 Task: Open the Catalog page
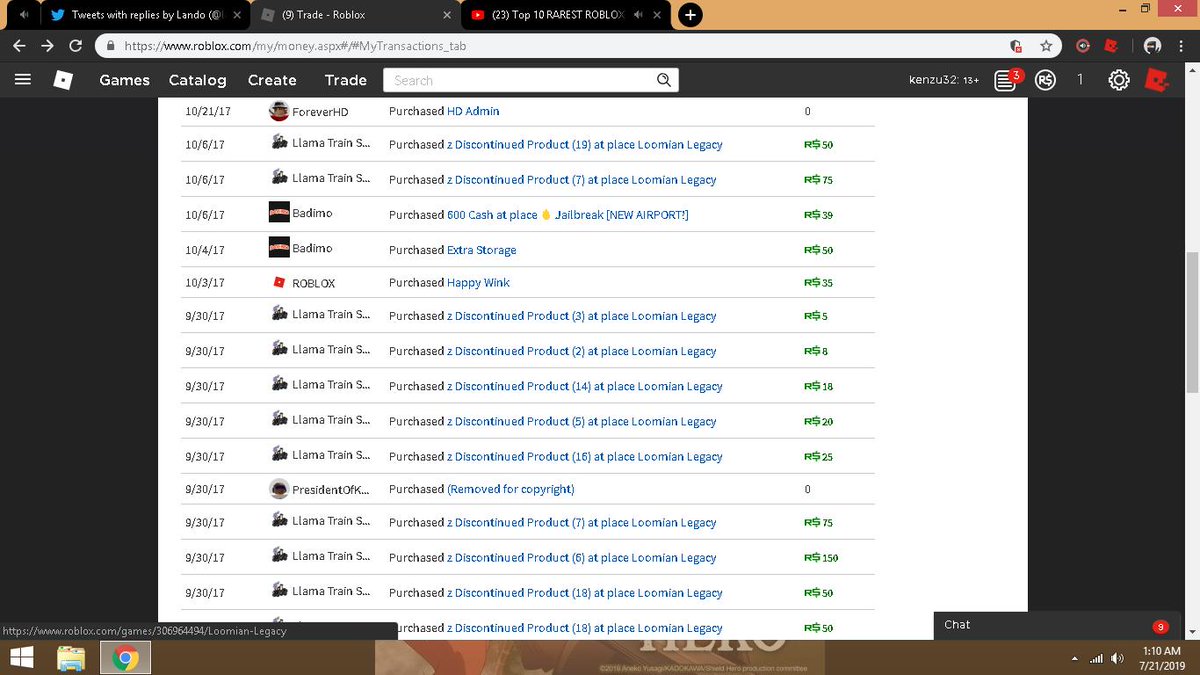(x=197, y=80)
